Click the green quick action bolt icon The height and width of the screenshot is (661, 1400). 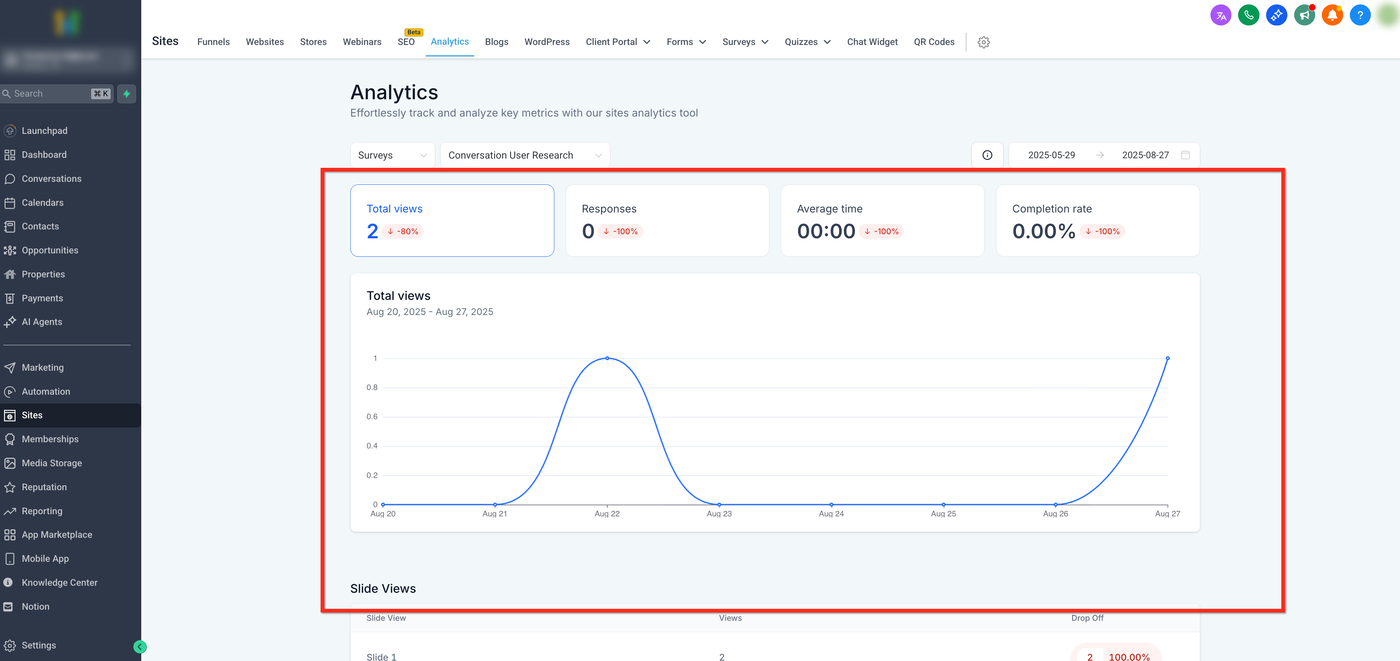(127, 94)
